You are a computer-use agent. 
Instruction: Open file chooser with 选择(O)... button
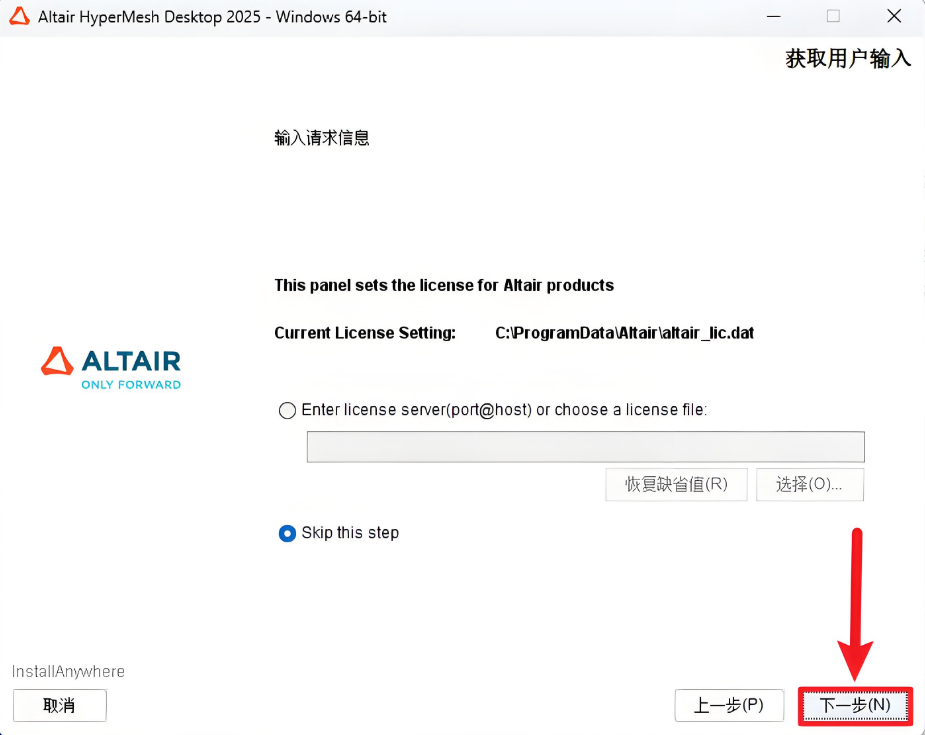pos(809,484)
